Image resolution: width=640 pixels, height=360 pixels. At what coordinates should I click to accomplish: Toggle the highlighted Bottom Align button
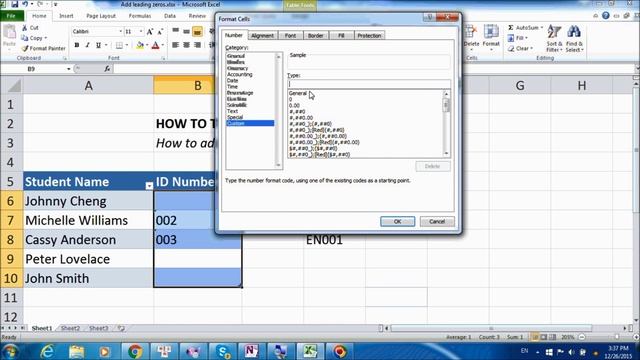pos(197,31)
